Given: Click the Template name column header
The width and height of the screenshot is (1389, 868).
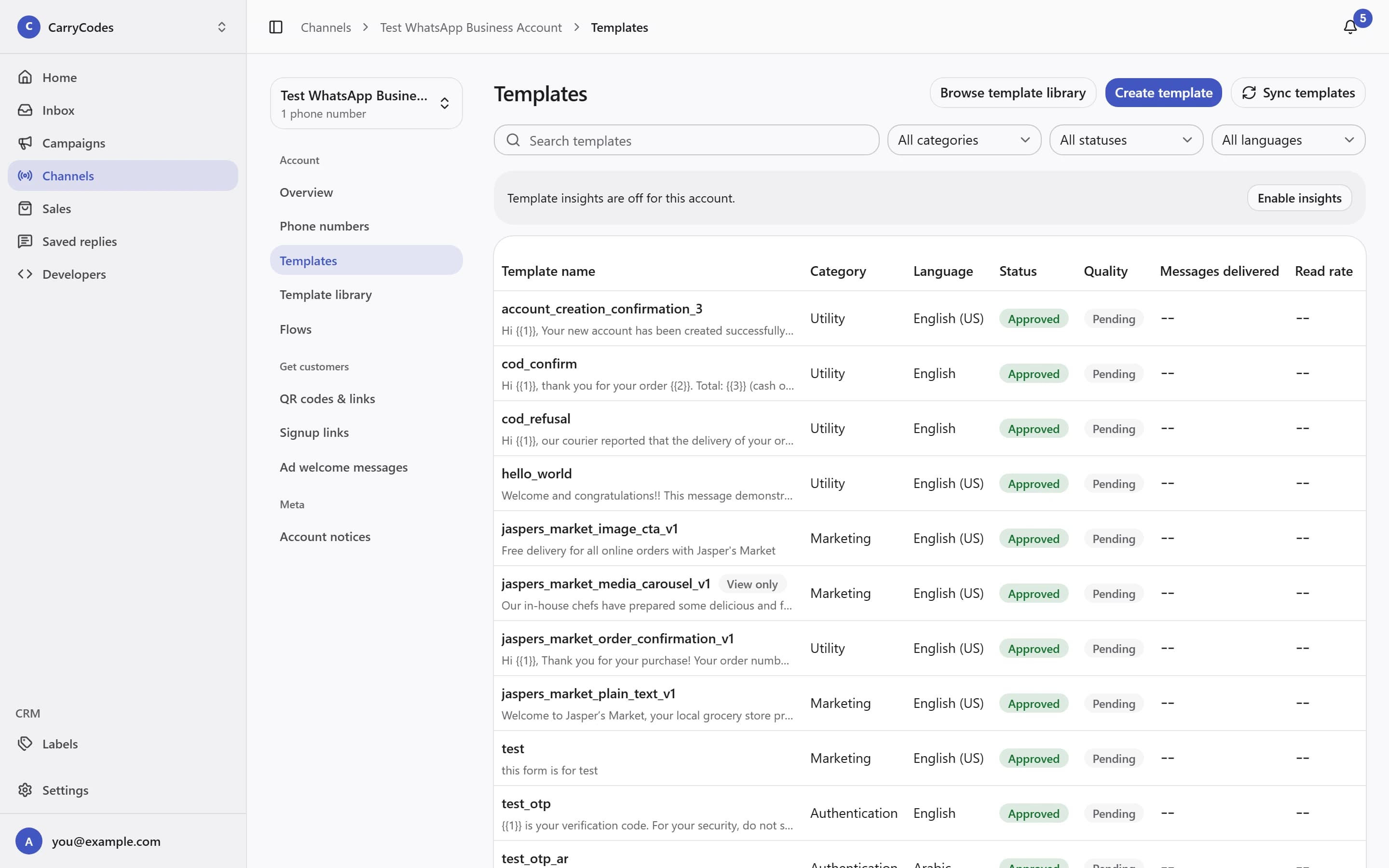Looking at the screenshot, I should pos(547,271).
